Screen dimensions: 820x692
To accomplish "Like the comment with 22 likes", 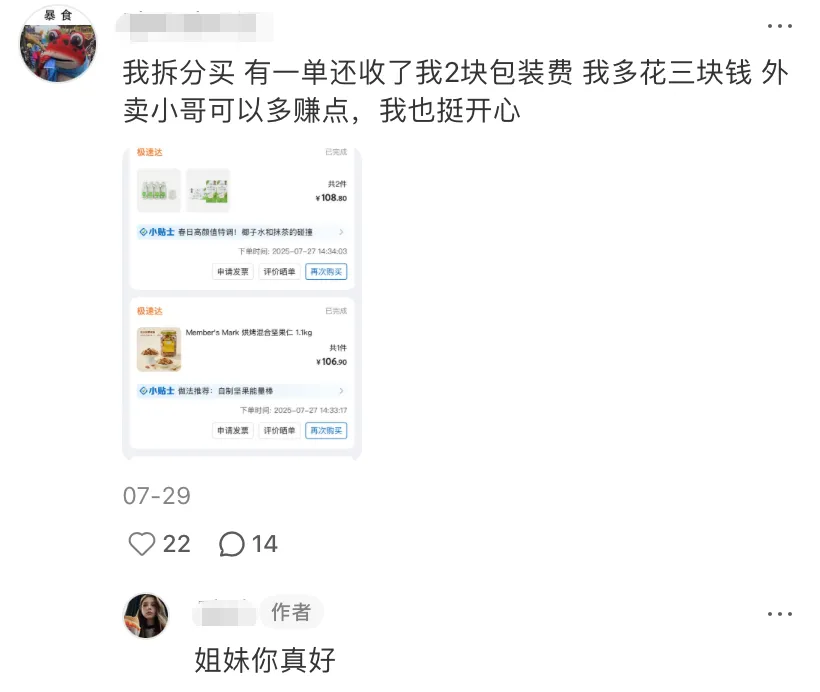I will 142,544.
